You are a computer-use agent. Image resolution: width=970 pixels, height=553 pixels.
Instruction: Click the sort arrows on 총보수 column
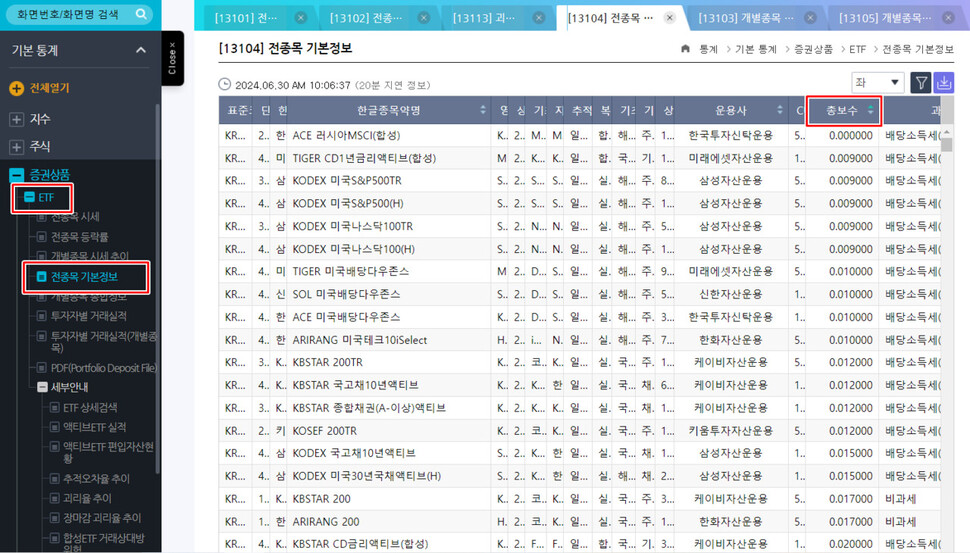pyautogui.click(x=870, y=110)
